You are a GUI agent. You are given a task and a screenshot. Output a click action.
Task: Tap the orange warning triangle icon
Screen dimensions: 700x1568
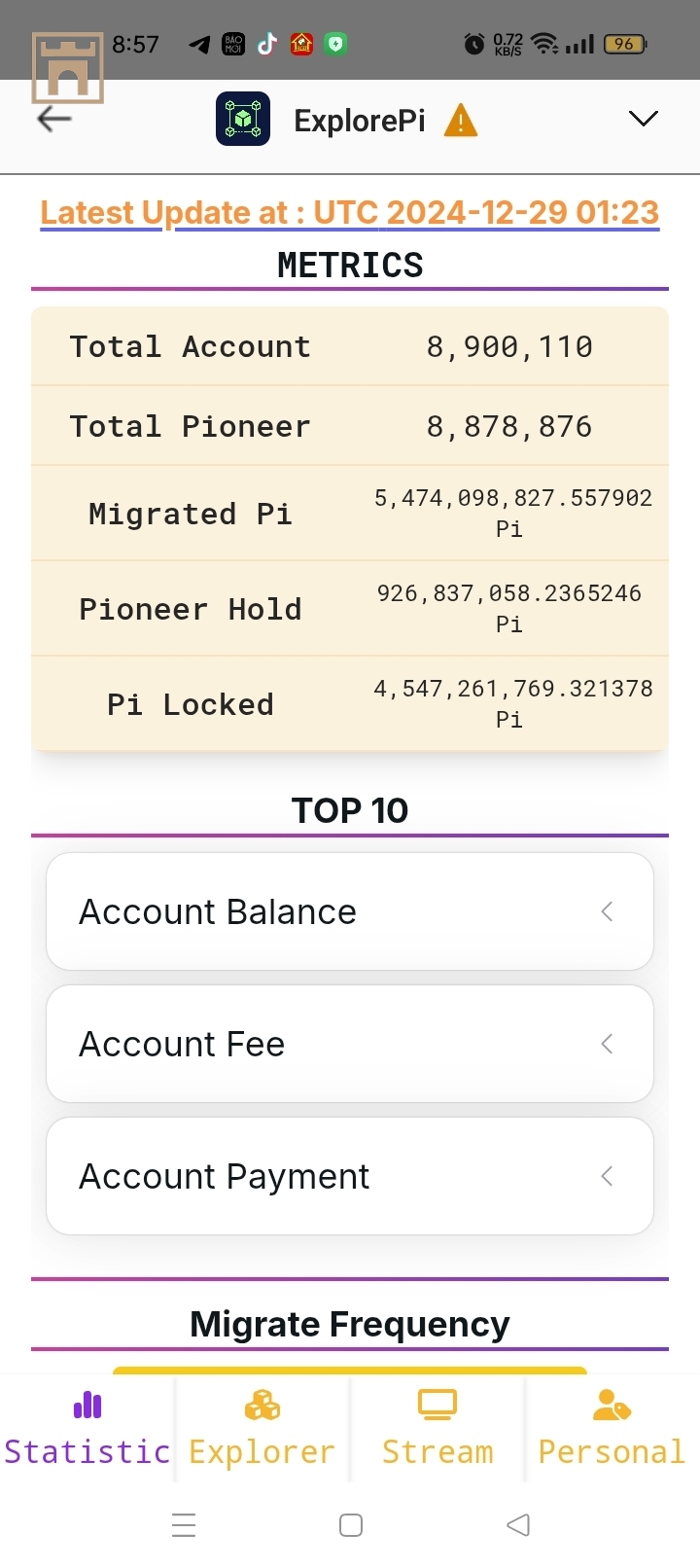click(461, 121)
